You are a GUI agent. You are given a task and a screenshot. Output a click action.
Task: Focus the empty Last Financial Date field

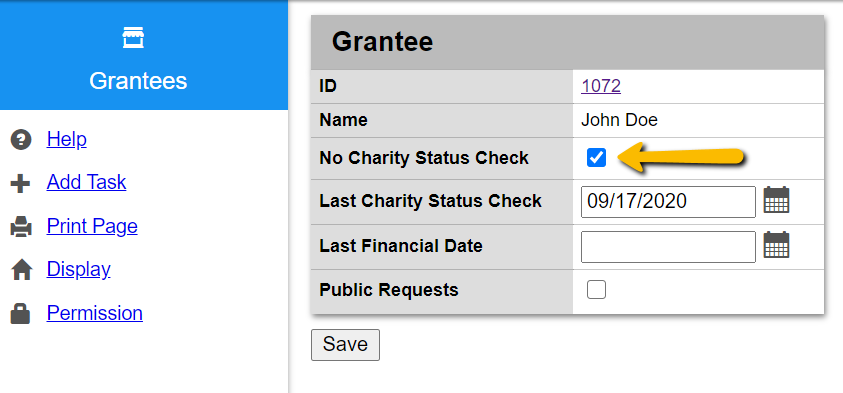point(668,247)
